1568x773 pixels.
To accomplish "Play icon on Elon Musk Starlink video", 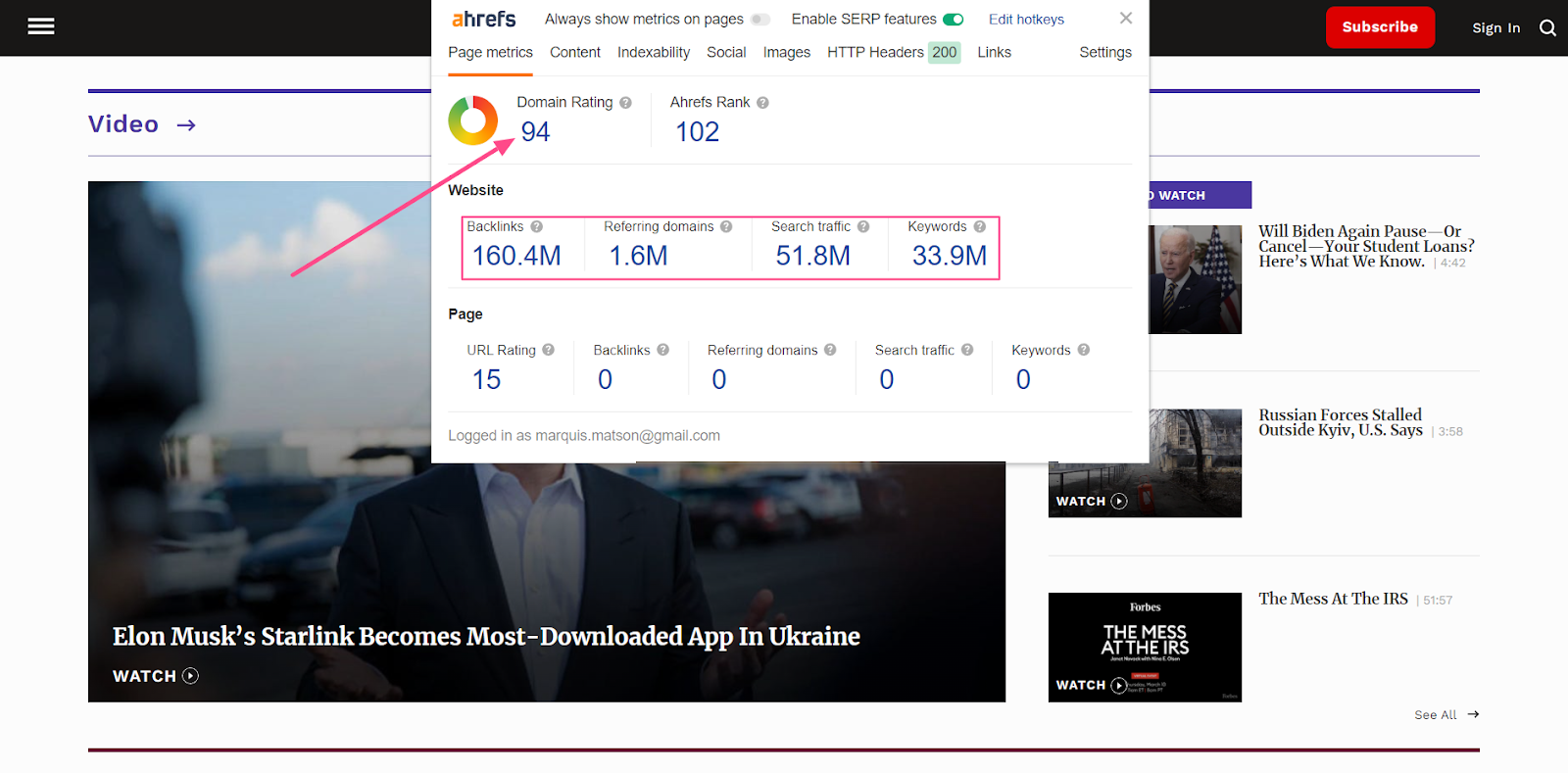I will pos(191,676).
